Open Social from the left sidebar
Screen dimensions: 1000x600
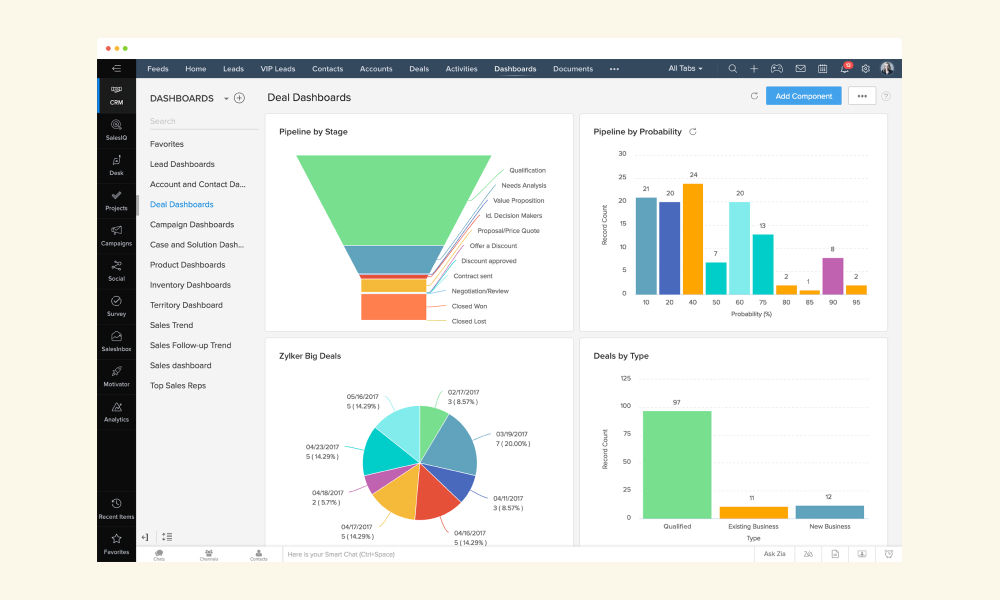(x=116, y=270)
